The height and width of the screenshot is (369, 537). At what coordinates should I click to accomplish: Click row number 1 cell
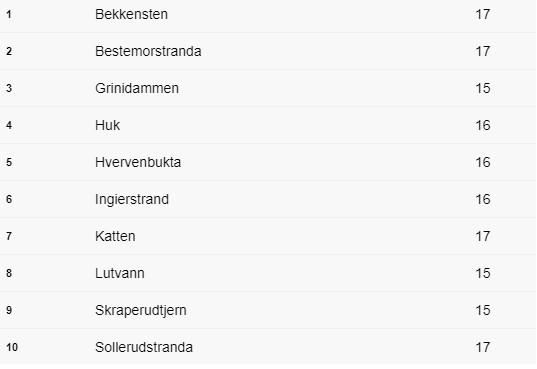pos(9,14)
